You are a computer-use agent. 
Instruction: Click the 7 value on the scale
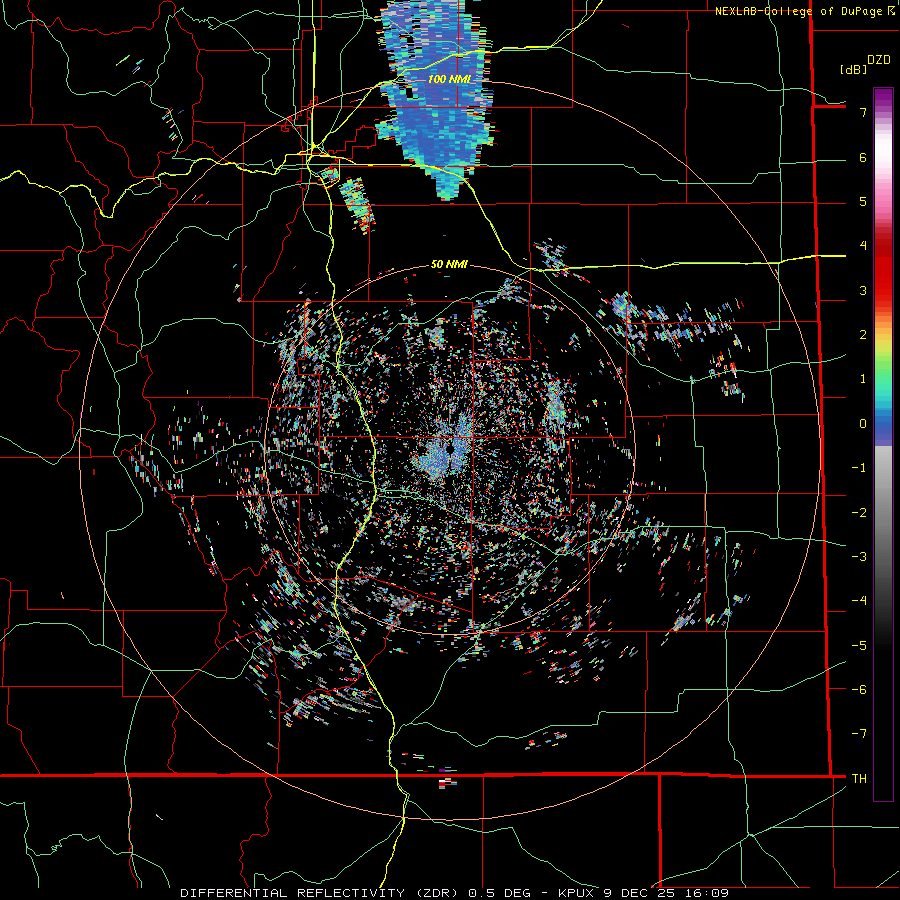tap(863, 112)
